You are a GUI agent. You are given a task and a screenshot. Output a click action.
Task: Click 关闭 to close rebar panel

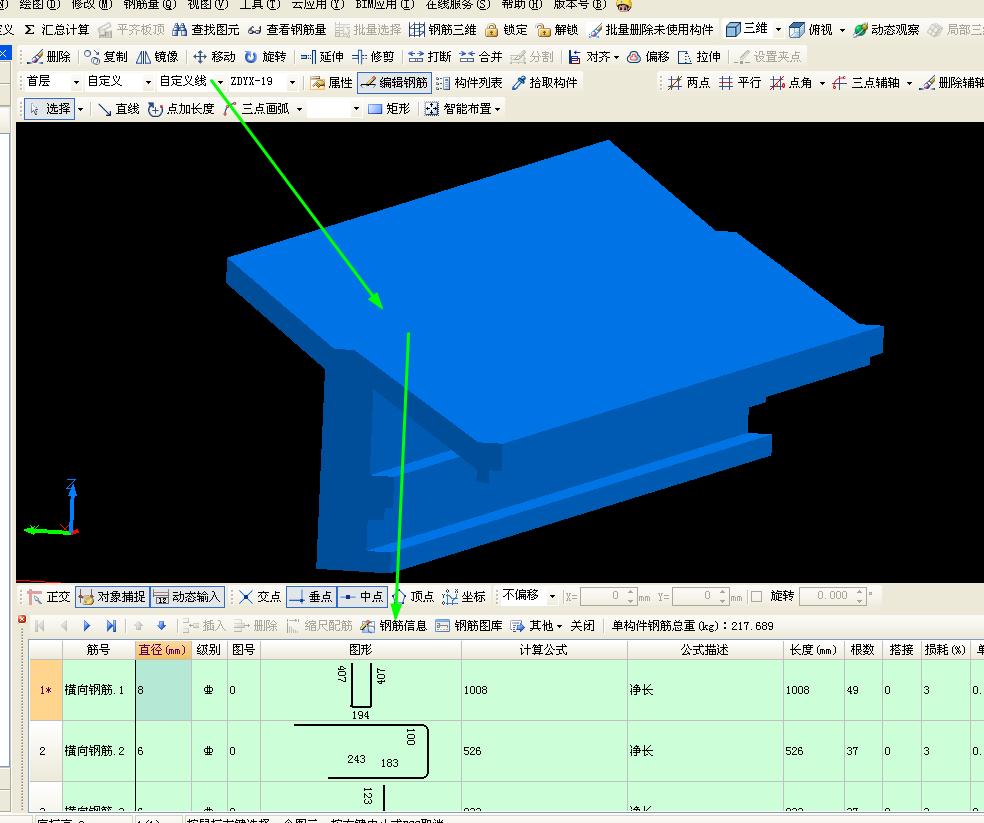582,625
